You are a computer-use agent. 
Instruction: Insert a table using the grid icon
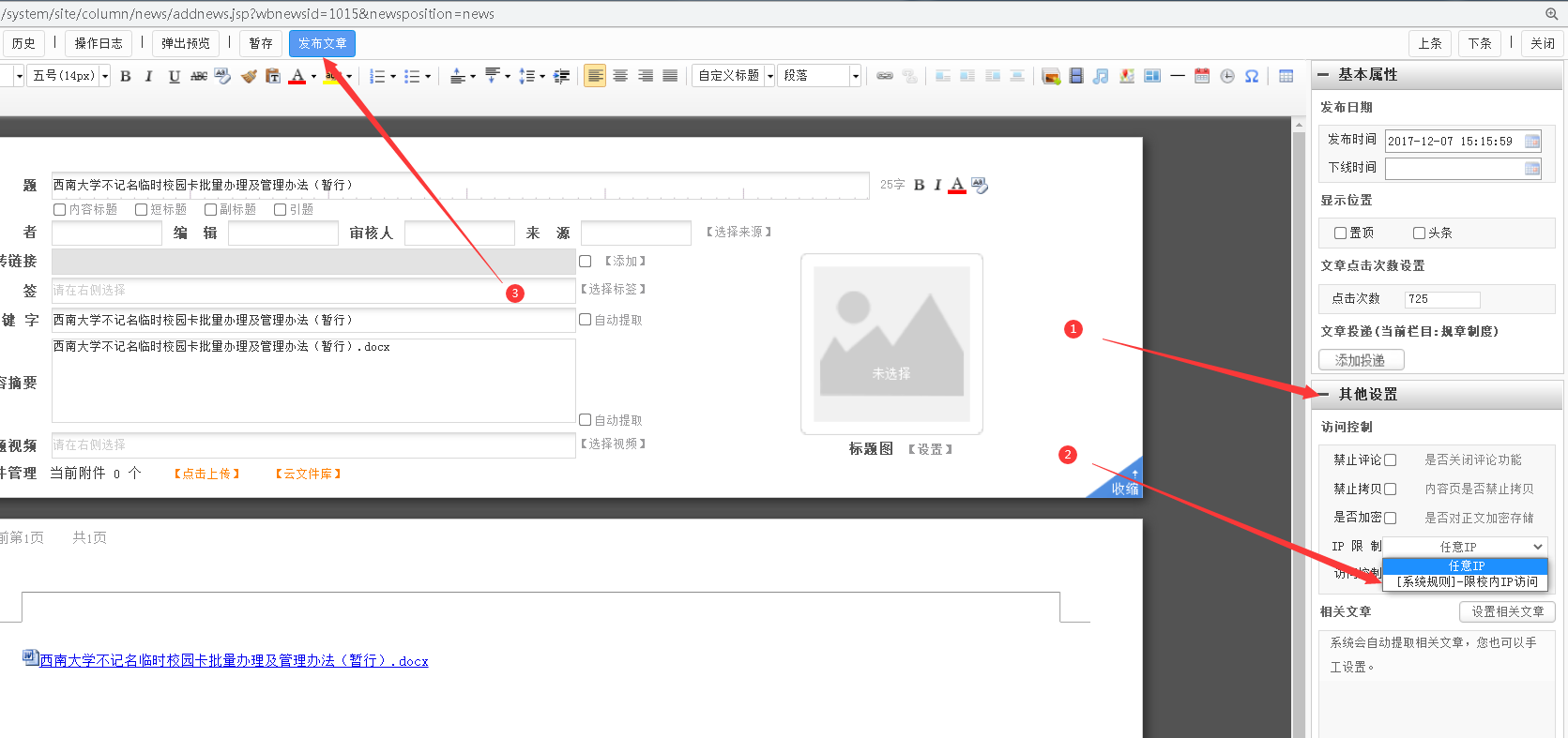[1286, 76]
